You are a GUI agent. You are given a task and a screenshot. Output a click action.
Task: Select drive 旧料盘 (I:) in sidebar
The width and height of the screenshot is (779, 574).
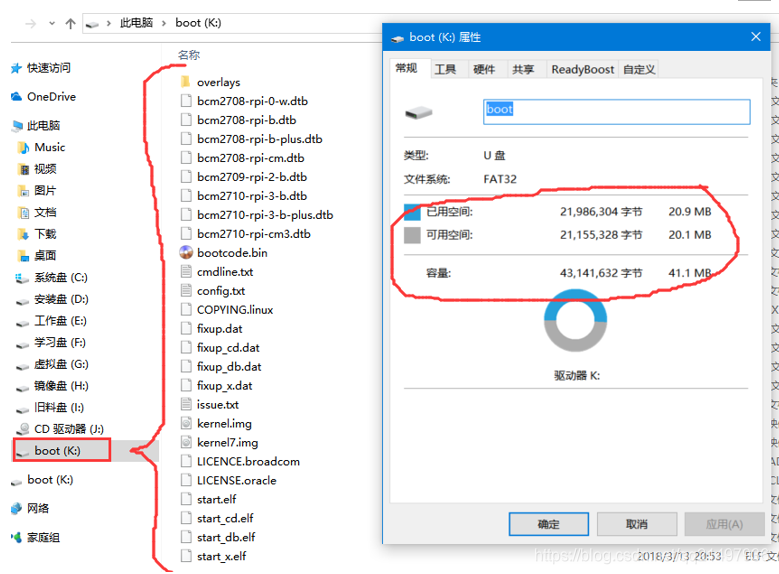[50, 408]
